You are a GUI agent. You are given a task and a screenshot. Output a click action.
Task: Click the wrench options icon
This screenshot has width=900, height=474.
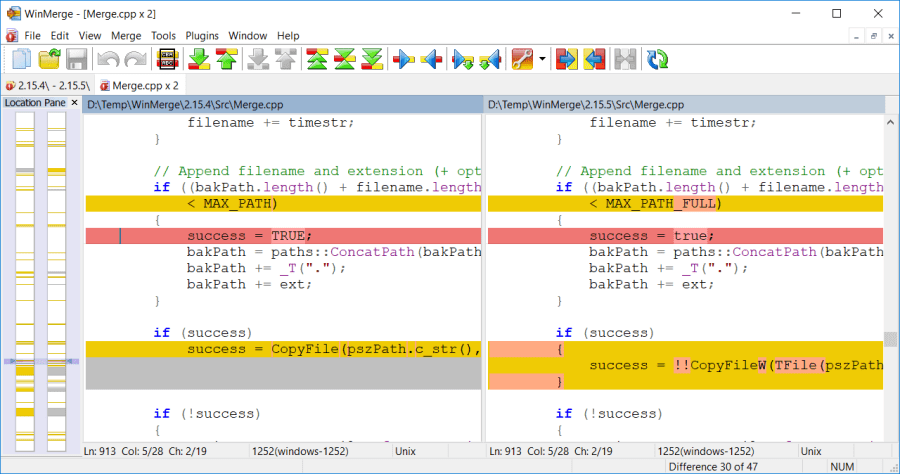pyautogui.click(x=522, y=59)
